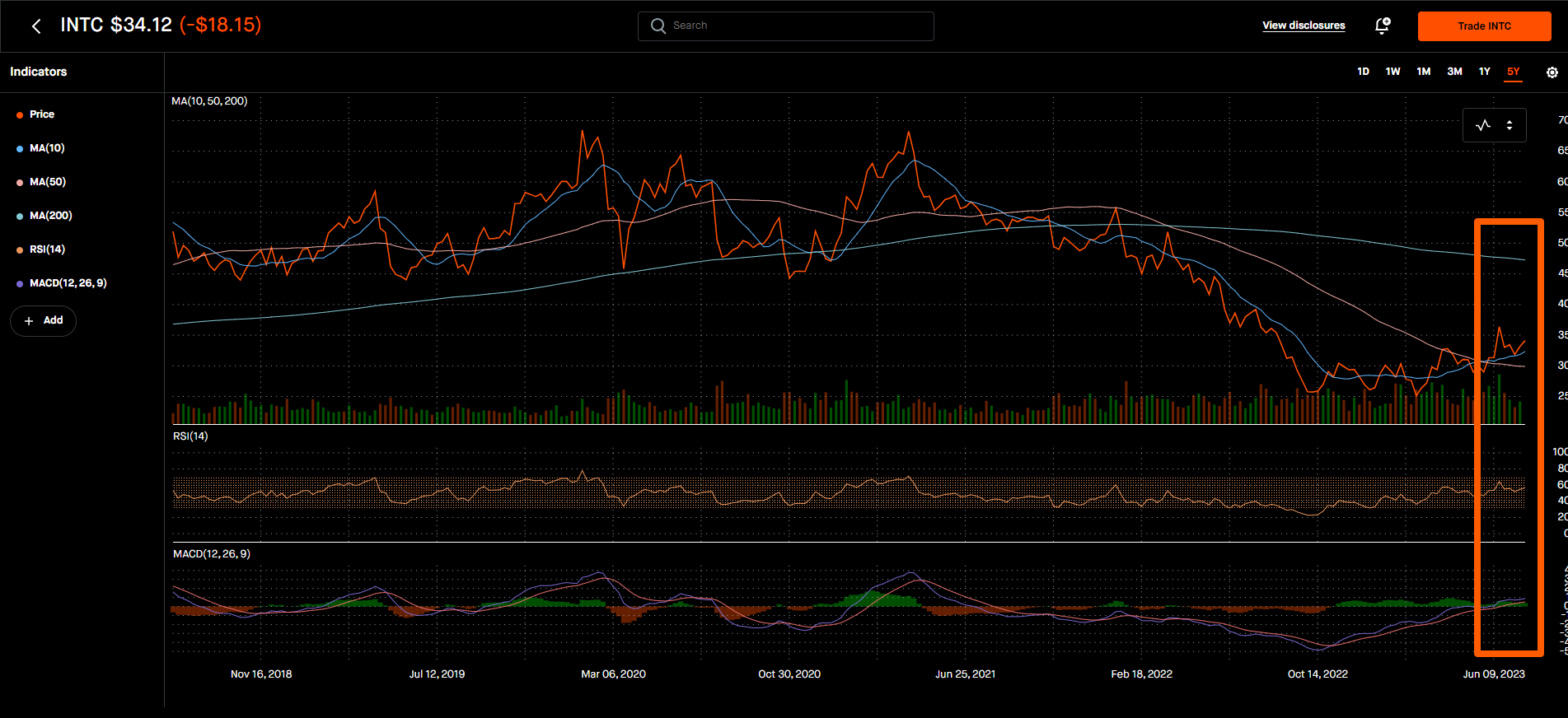This screenshot has height=718, width=1568.
Task: Select the 3M time range
Action: click(x=1454, y=72)
